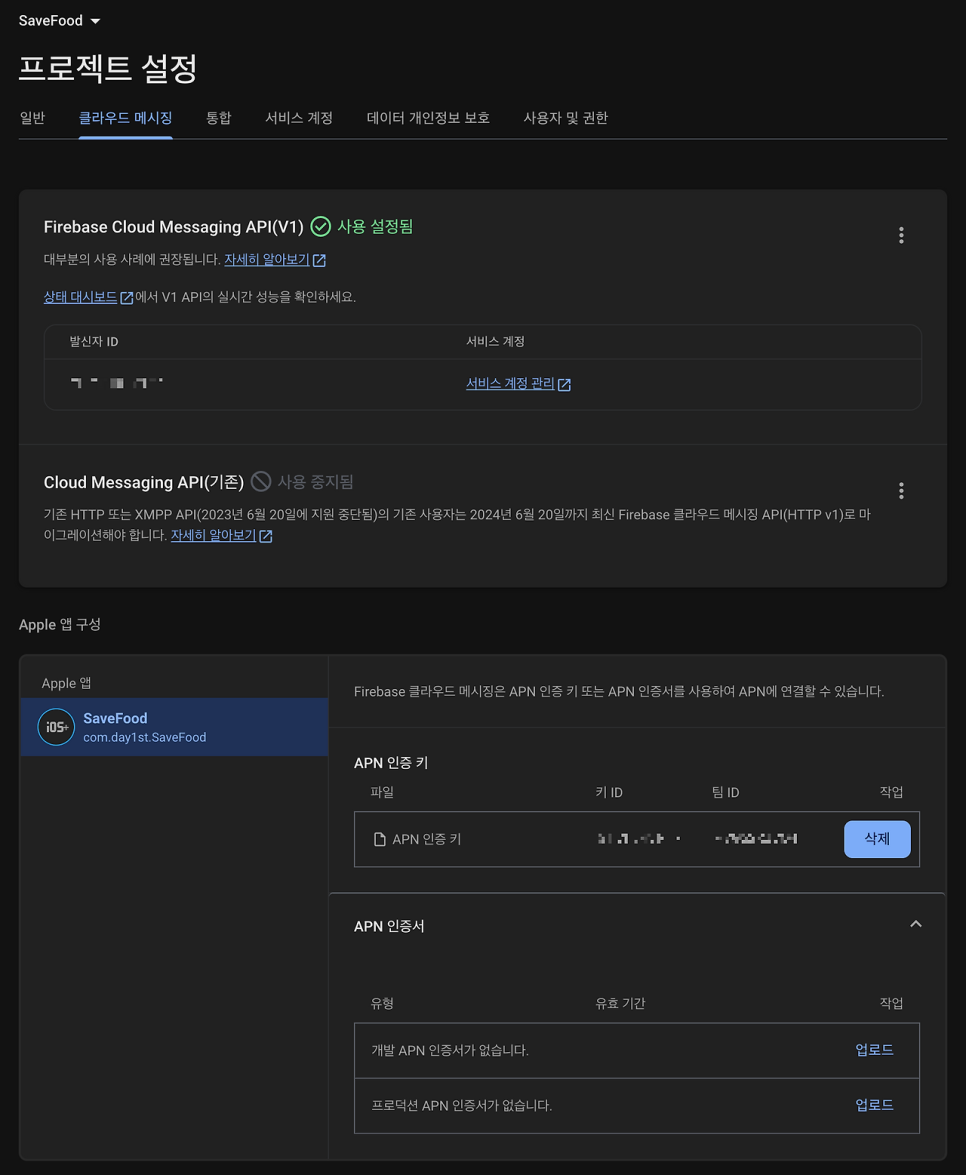Screen dimensions: 966x1175
Task: Collapse the APN 인증서 section
Action: (x=916, y=924)
